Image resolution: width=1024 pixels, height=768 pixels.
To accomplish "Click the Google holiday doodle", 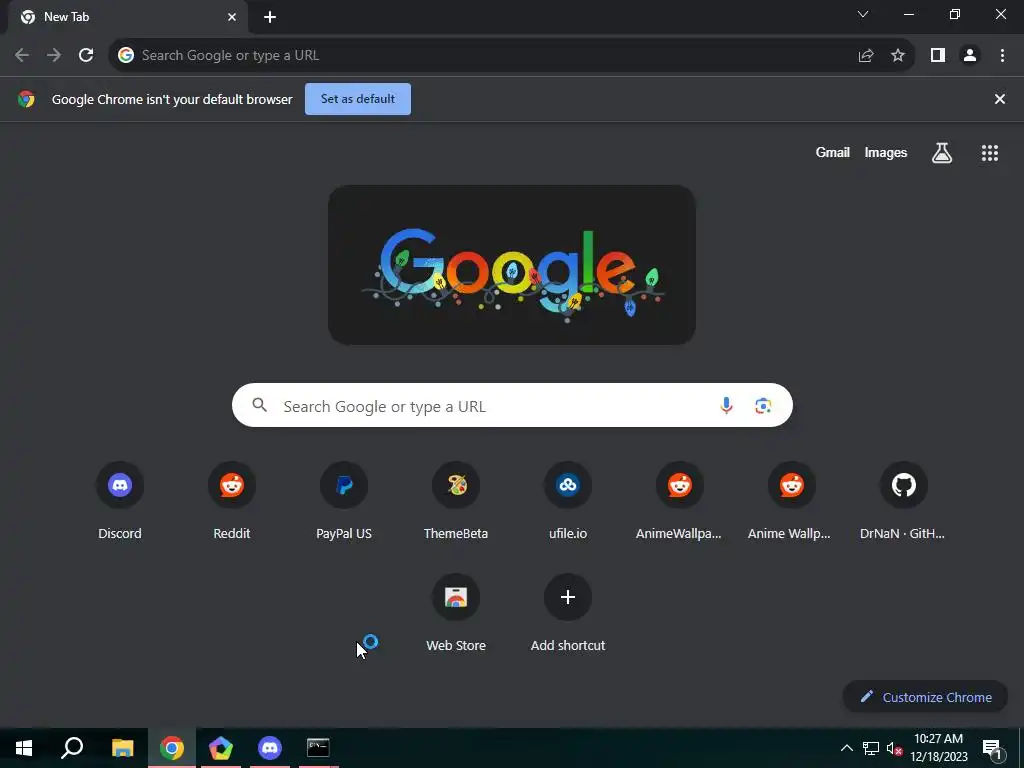I will click(x=512, y=264).
